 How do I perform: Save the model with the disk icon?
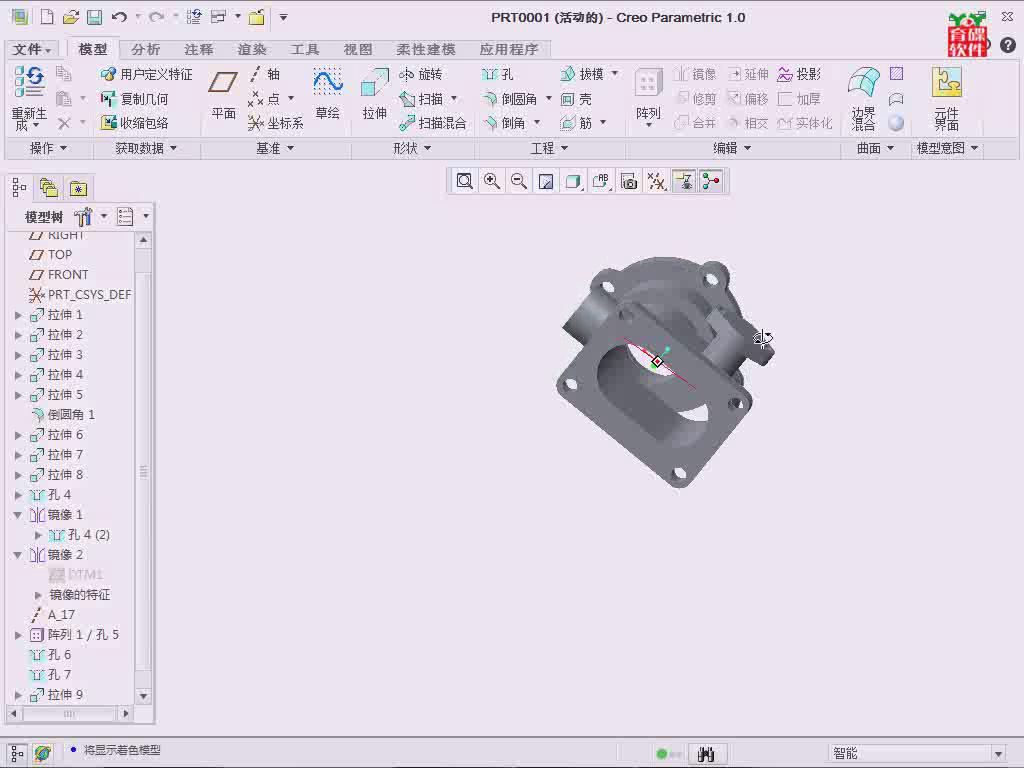95,17
